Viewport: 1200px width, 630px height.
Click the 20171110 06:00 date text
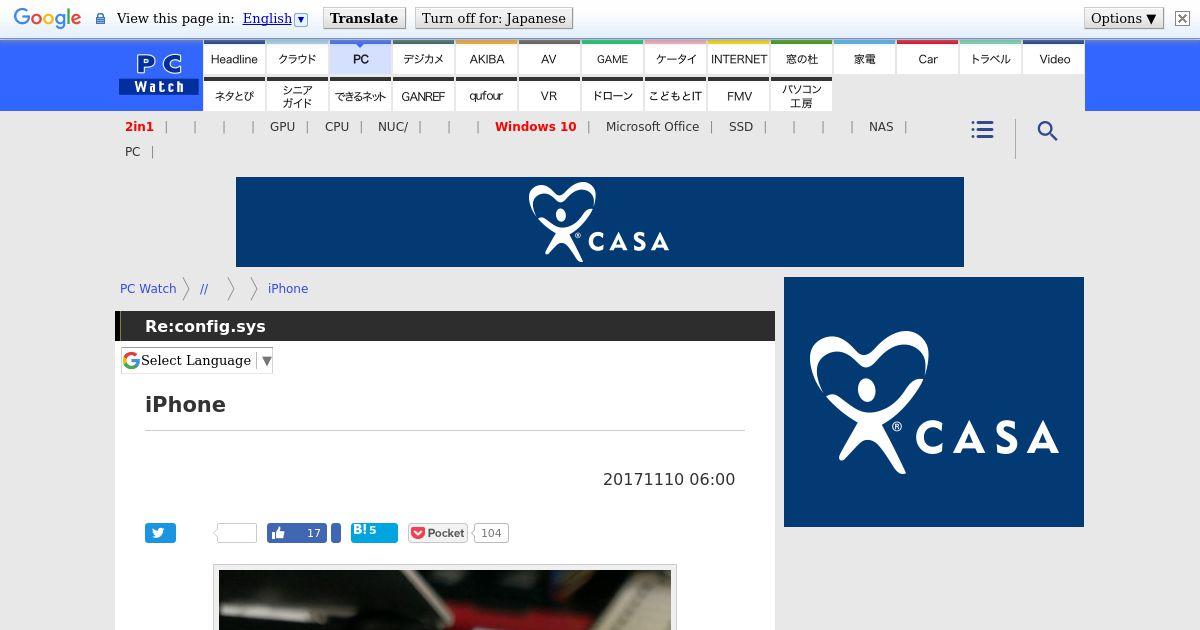(x=669, y=479)
